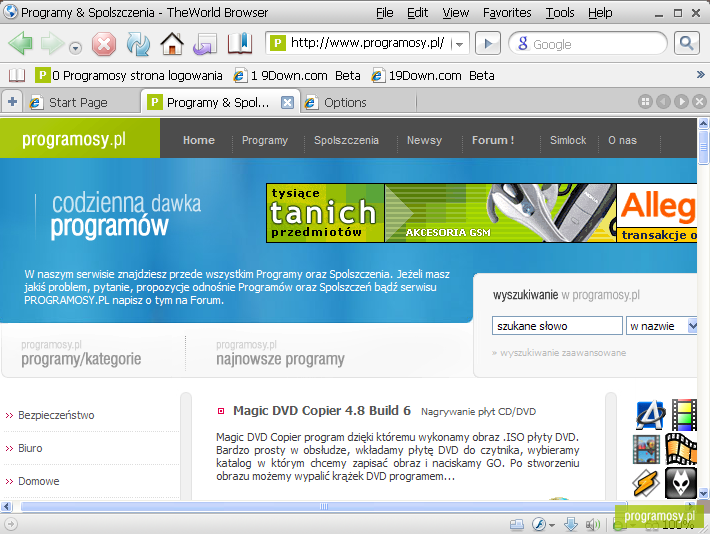Screen dimensions: 710x534
Task: Open the 1 9Down.com Beta bookmark
Action: (297, 75)
